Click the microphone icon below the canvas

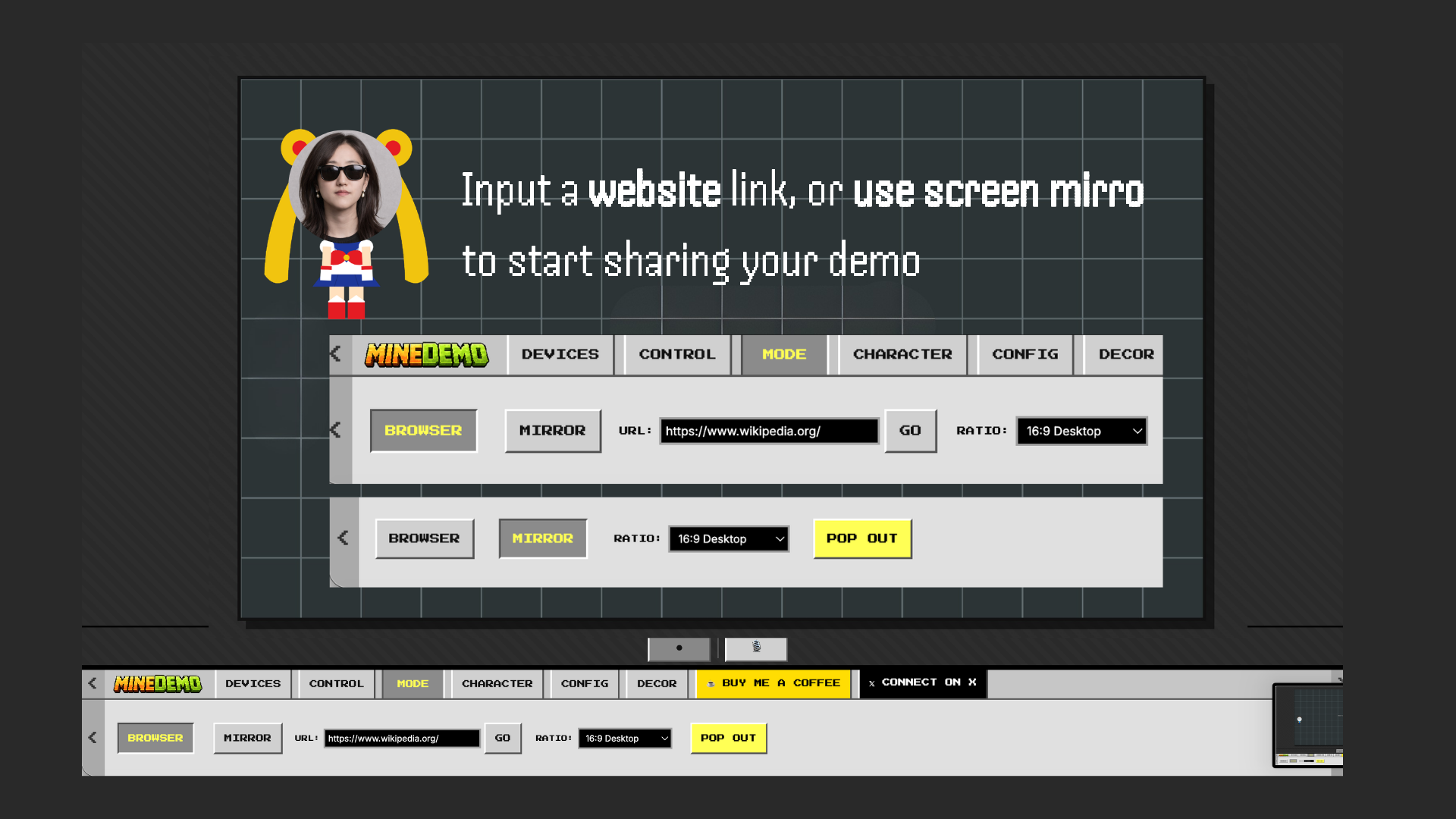tap(755, 649)
